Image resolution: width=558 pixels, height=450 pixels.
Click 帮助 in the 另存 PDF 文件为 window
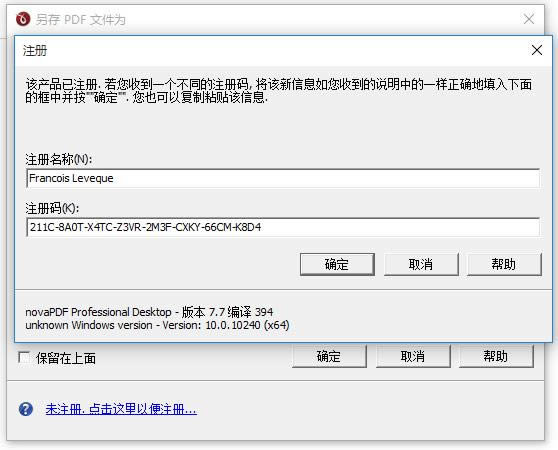click(496, 356)
